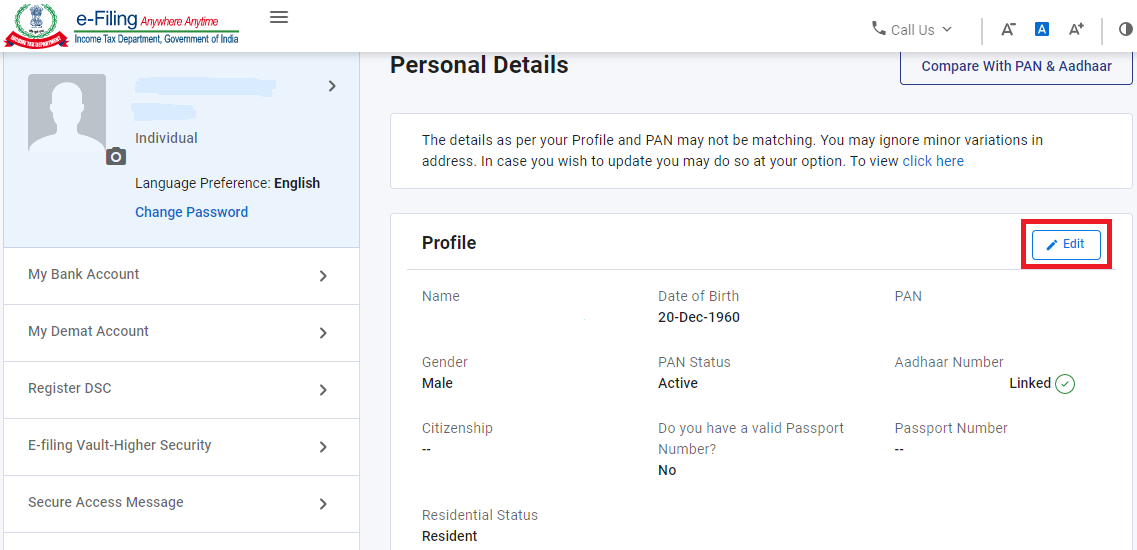Click the camera icon to change photo
This screenshot has width=1137, height=550.
pyautogui.click(x=116, y=156)
